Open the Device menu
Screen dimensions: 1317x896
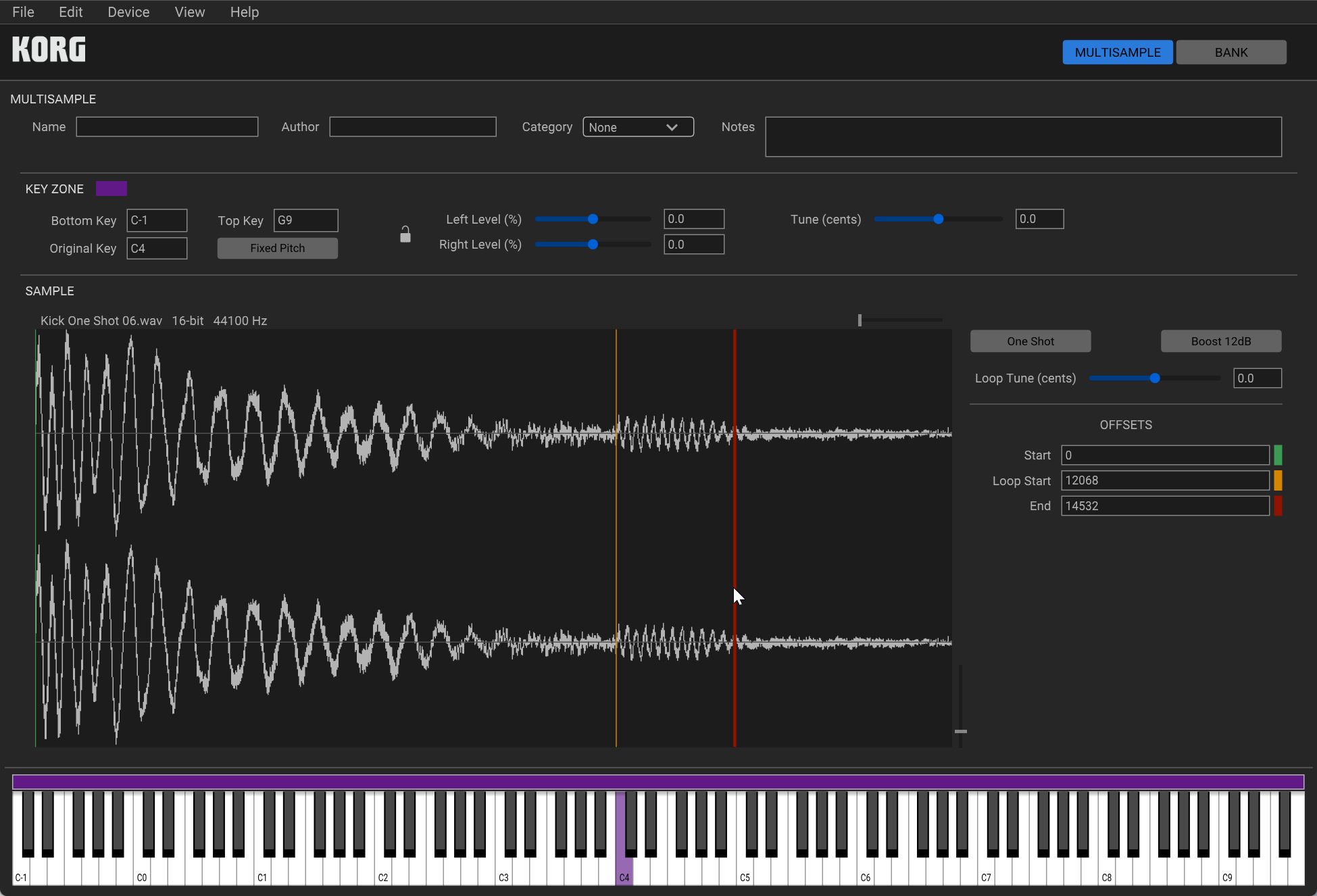(x=128, y=12)
